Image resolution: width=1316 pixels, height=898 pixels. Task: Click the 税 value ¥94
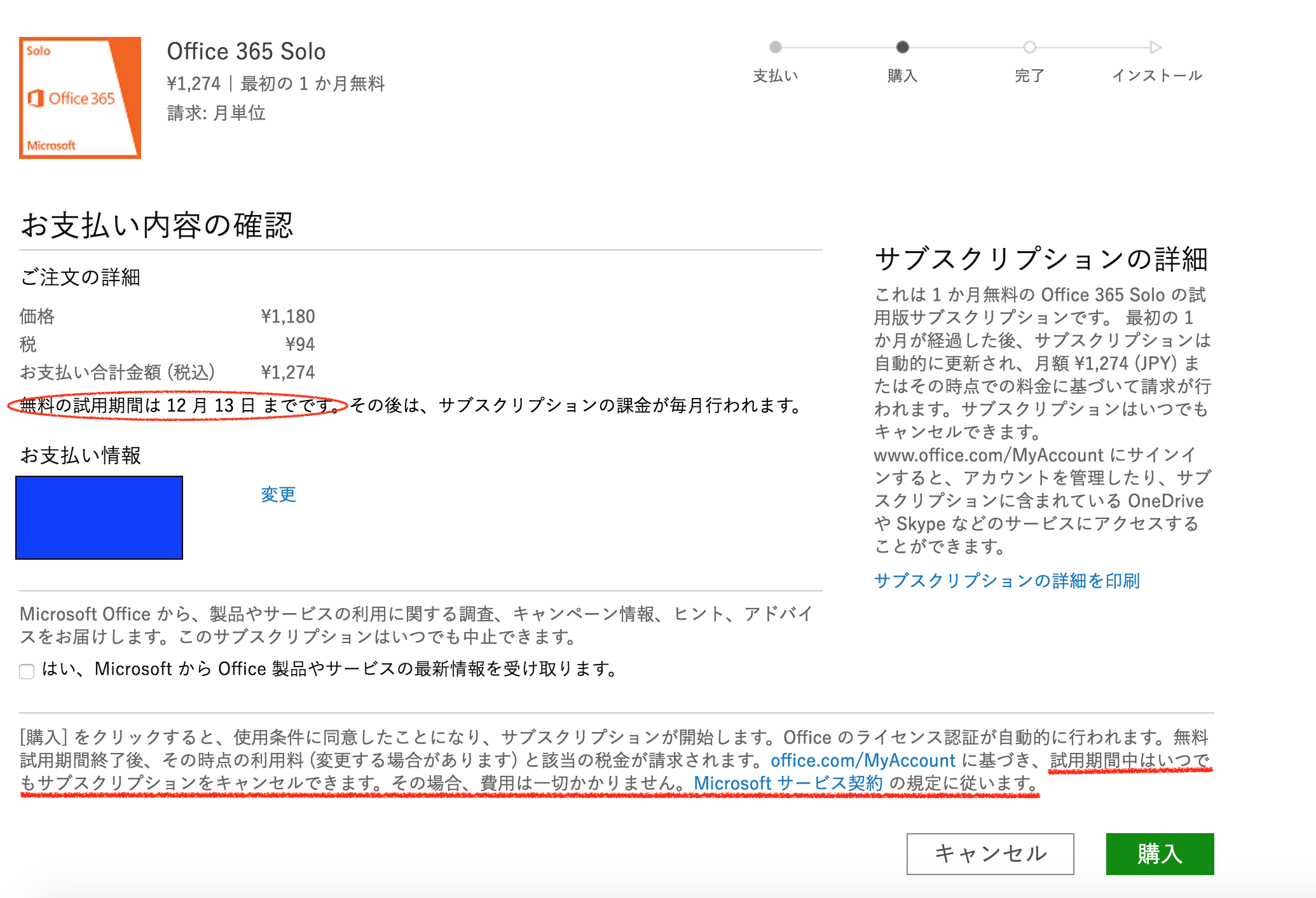coord(300,344)
